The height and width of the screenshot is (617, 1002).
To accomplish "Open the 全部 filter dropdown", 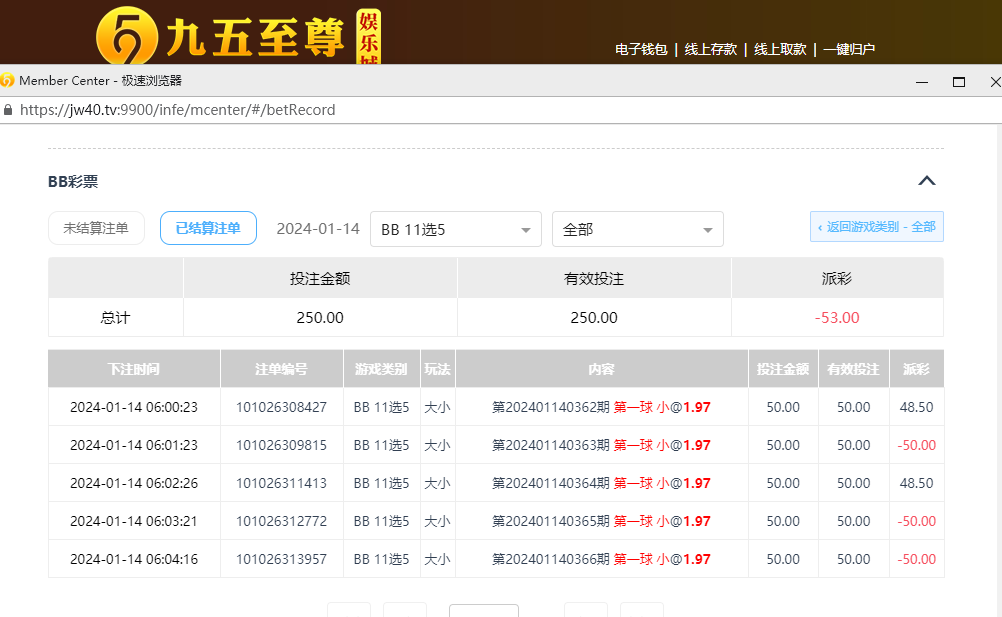I will [637, 229].
